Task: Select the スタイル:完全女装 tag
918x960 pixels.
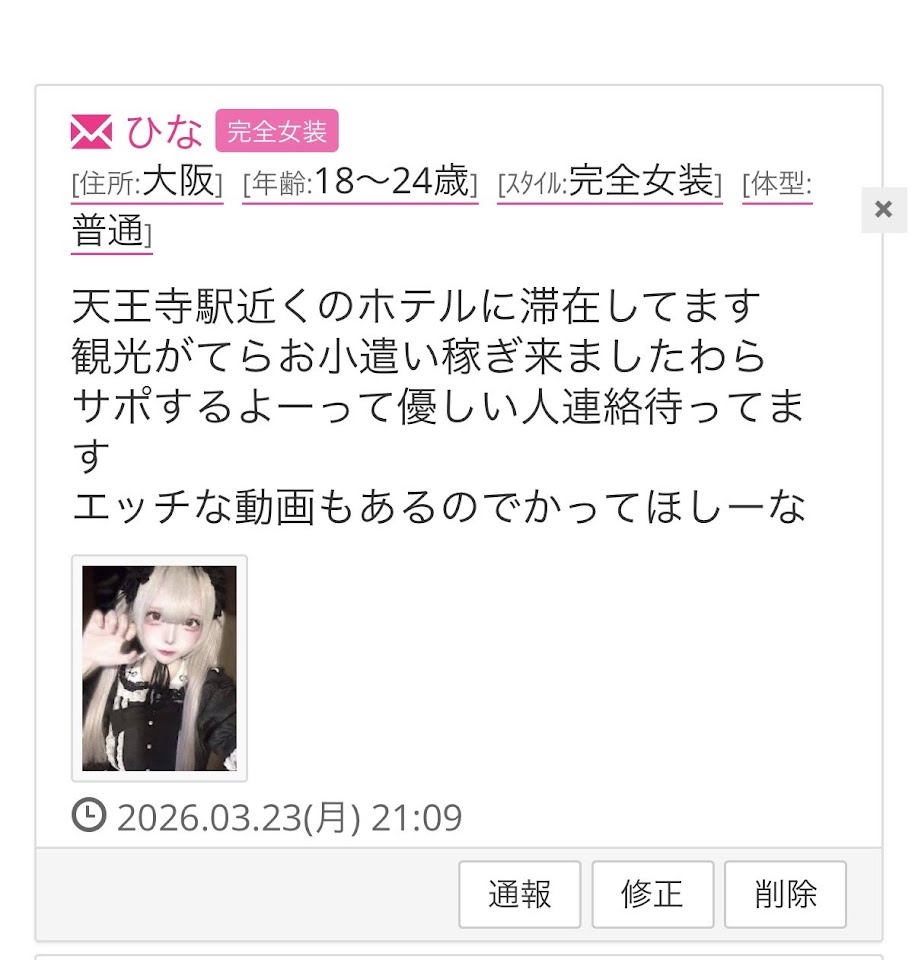Action: tap(610, 182)
